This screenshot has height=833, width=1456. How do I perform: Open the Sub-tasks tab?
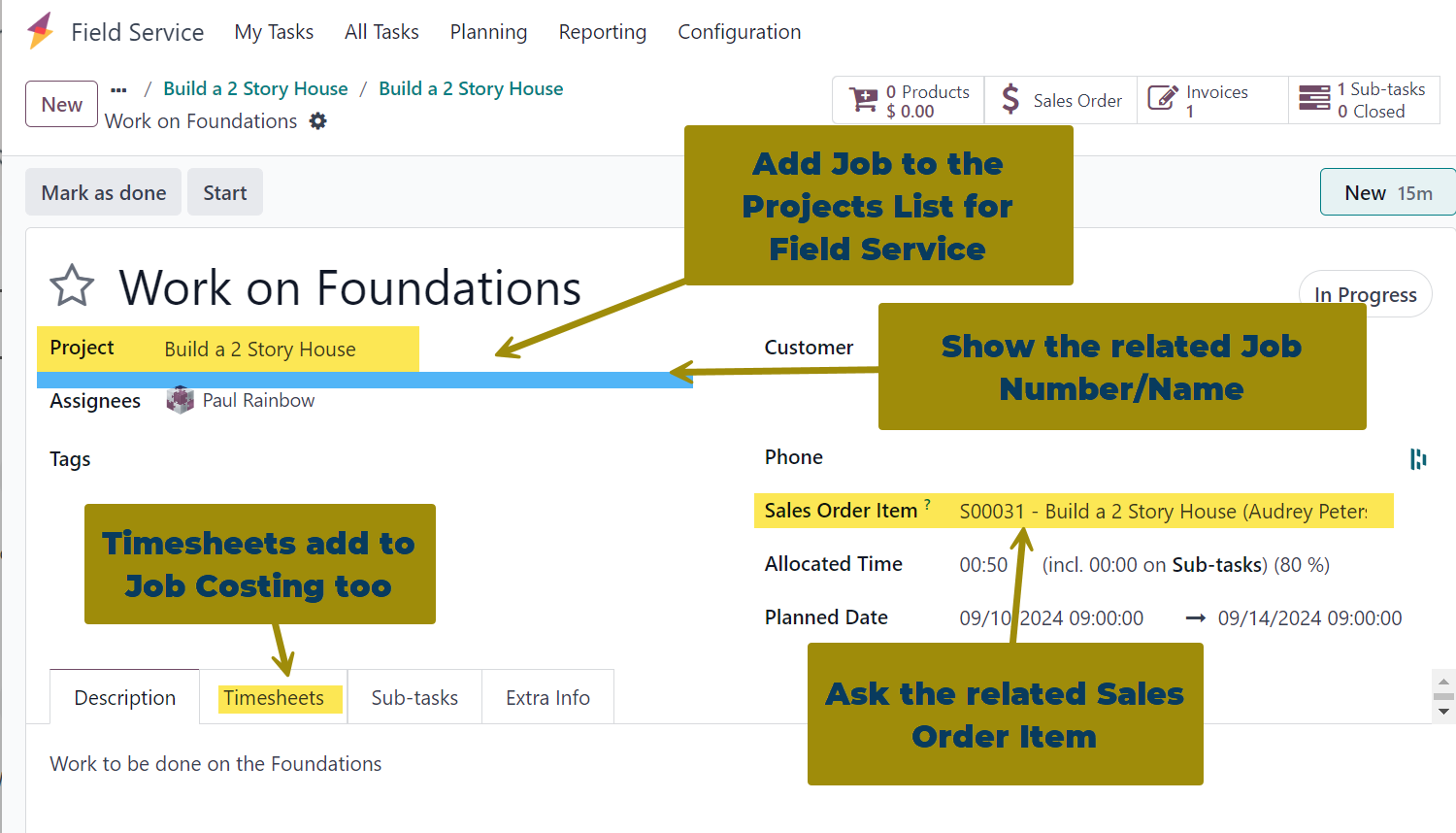pyautogui.click(x=414, y=698)
